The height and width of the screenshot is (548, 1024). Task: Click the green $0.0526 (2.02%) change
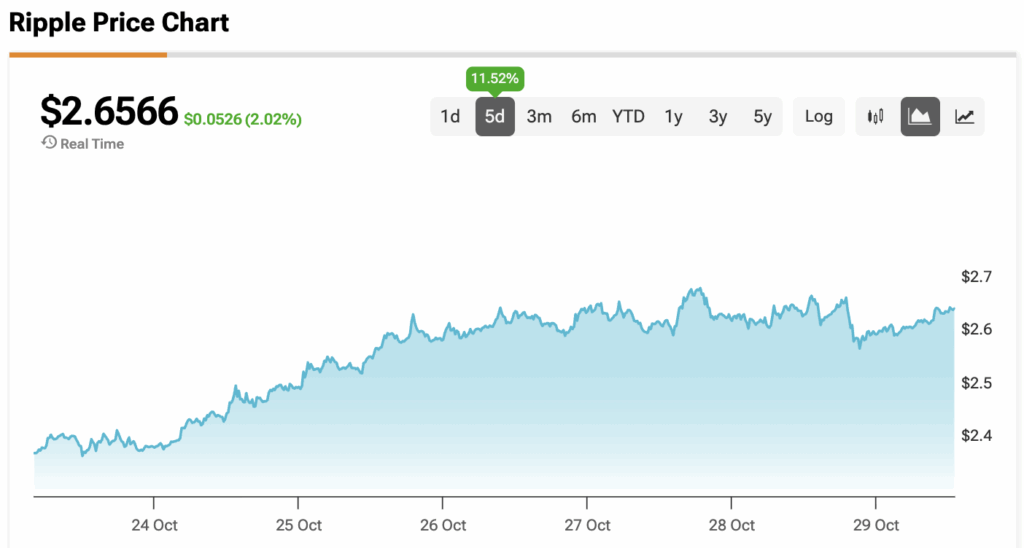click(243, 119)
